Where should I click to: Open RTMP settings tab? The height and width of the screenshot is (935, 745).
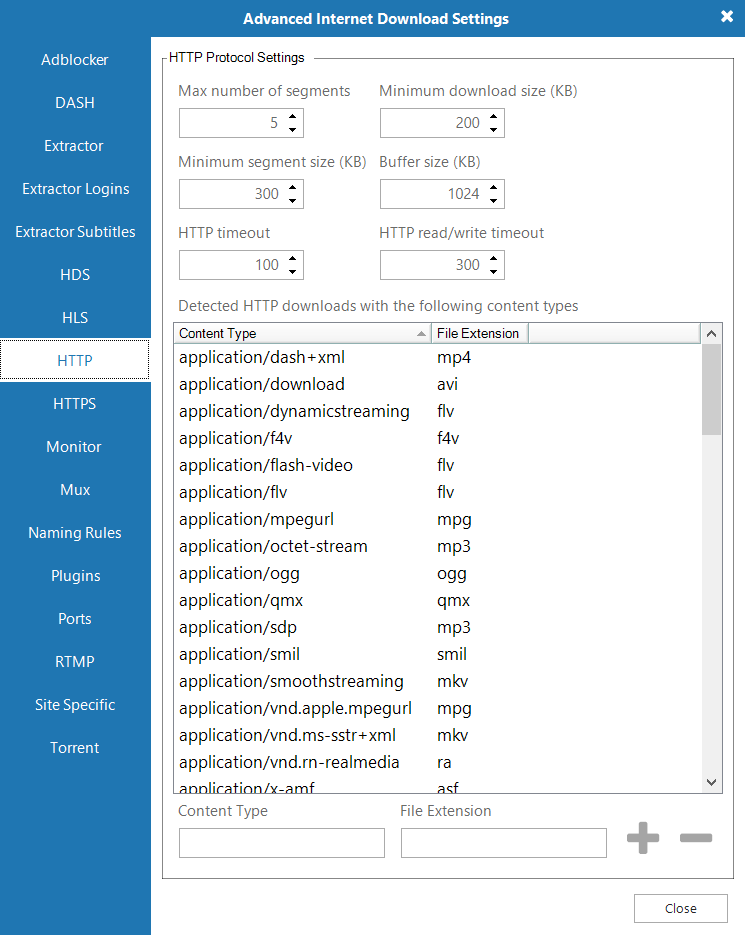(x=75, y=661)
